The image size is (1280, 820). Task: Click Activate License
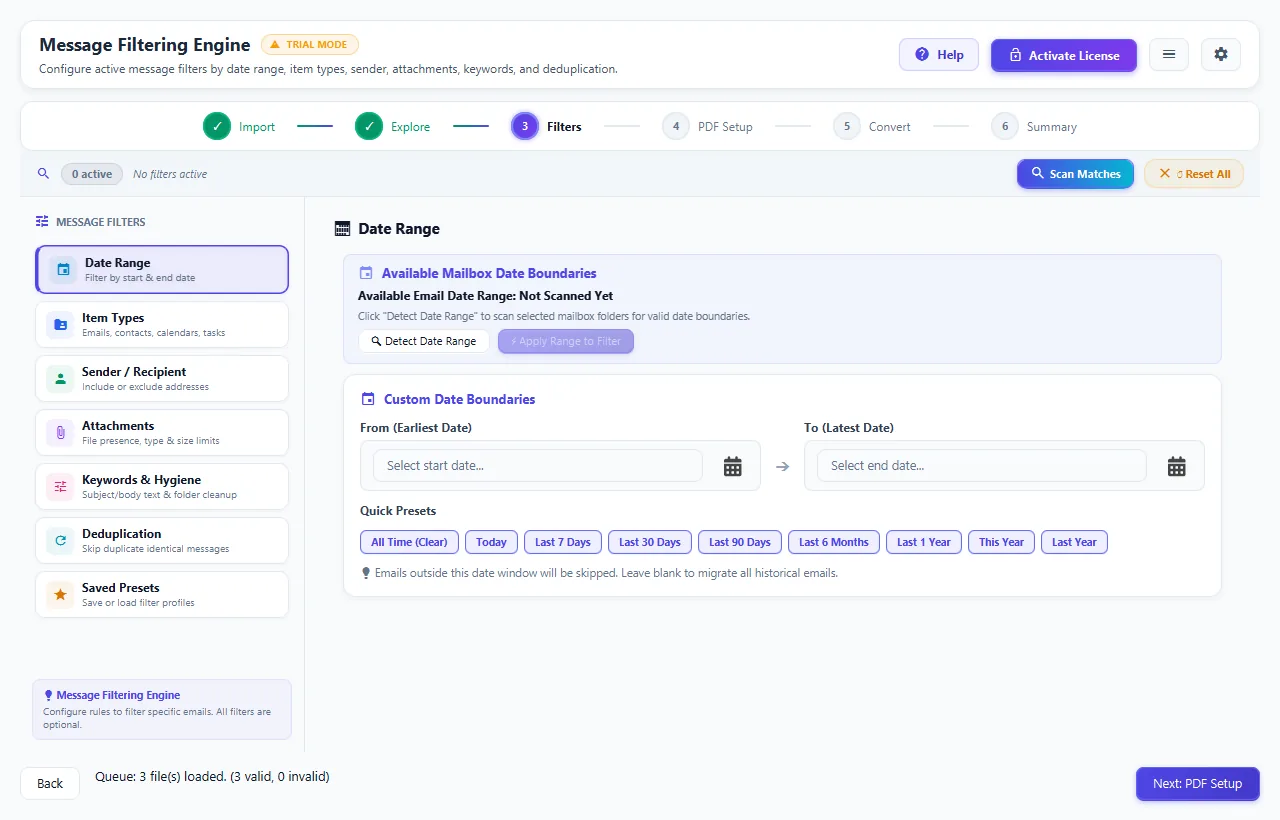[1064, 55]
